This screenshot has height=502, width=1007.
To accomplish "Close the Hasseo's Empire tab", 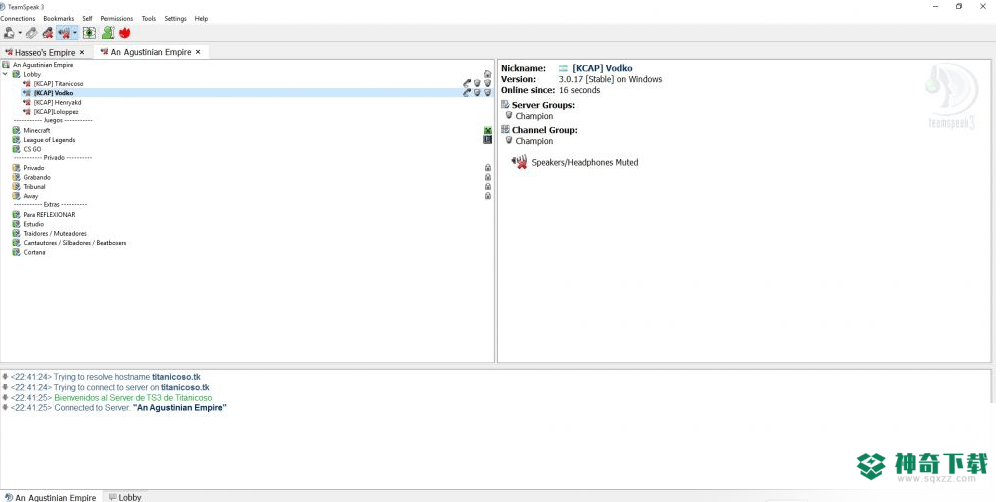I will point(82,52).
